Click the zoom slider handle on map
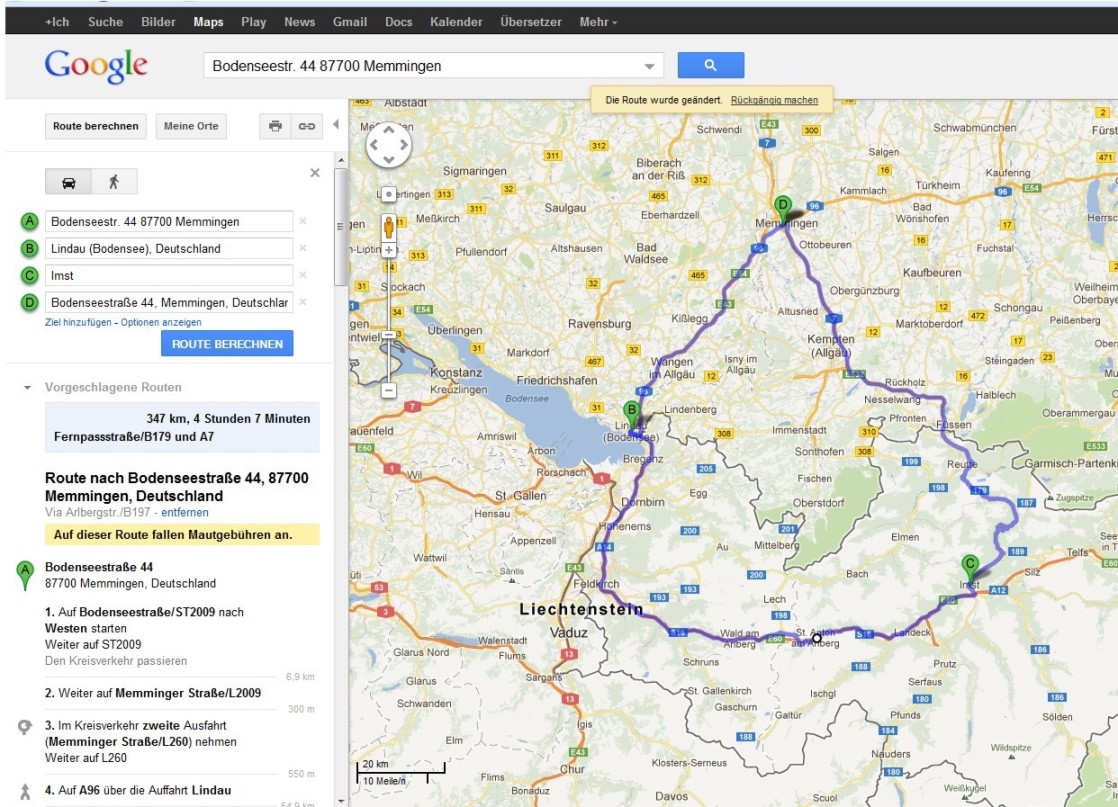This screenshot has width=1118, height=807. pyautogui.click(x=389, y=335)
